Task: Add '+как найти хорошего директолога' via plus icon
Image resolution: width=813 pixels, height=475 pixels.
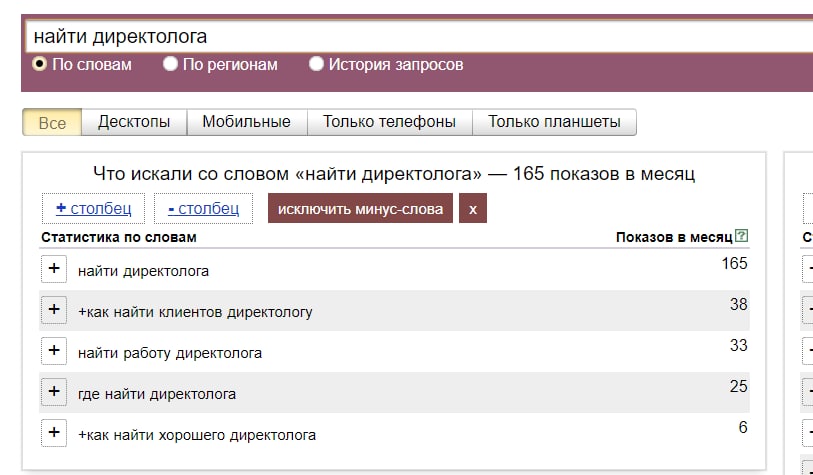Action: [54, 432]
